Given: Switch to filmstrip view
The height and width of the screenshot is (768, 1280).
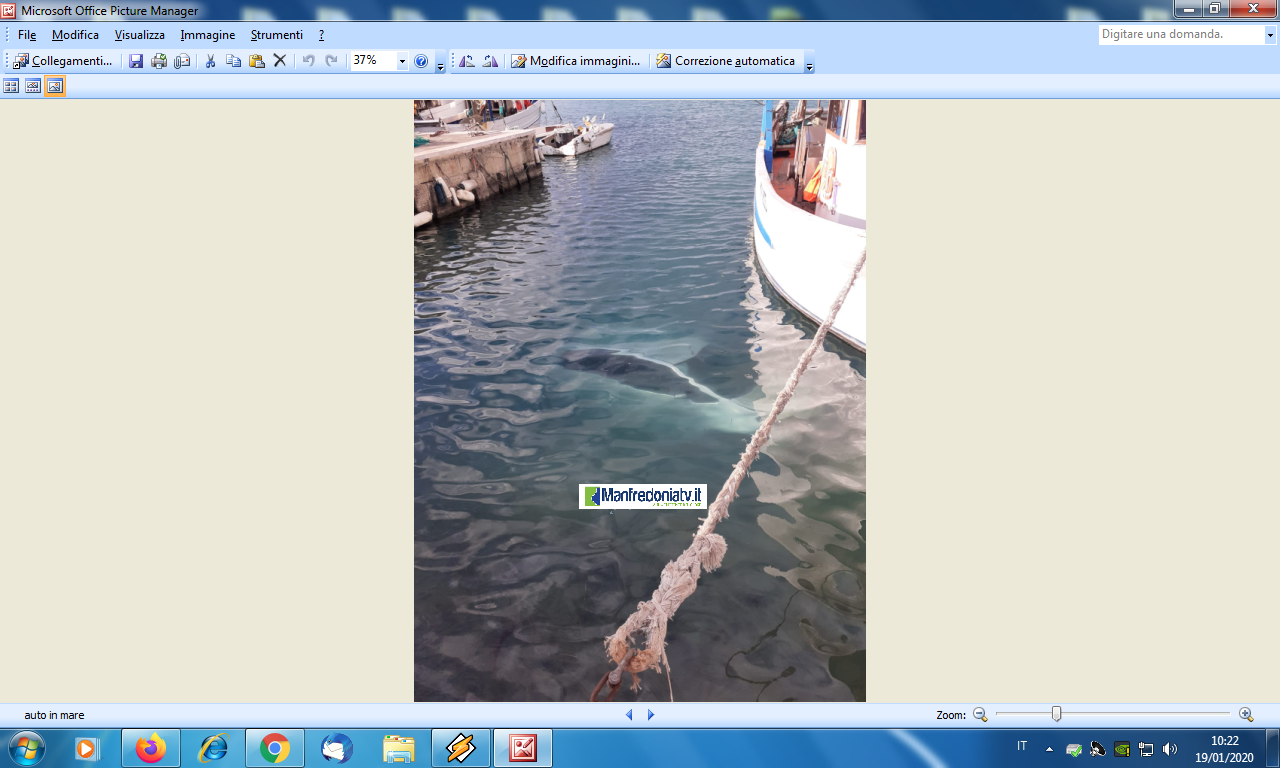Looking at the screenshot, I should coord(33,86).
